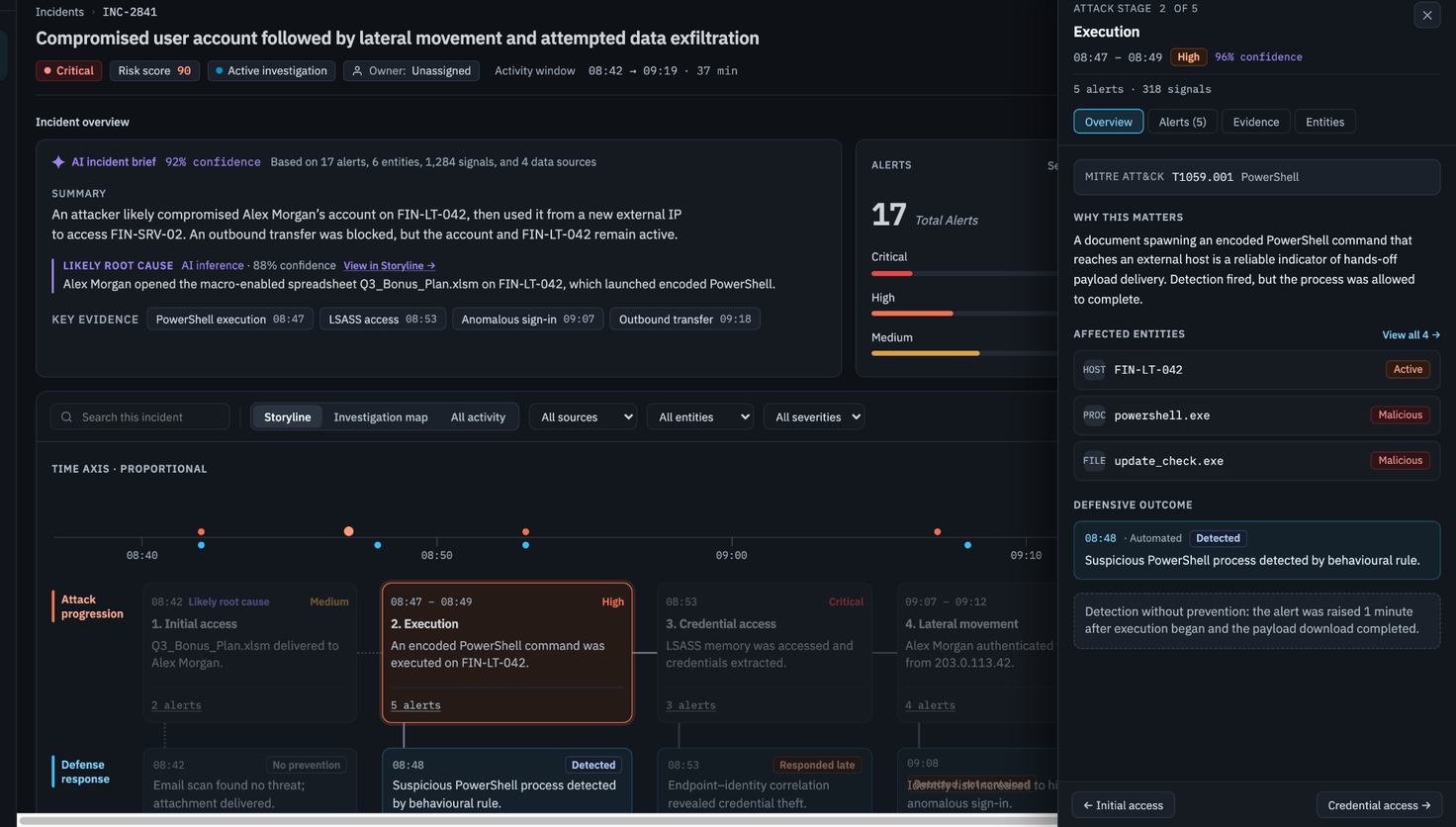Select the 3. Credential access stage card
Viewport: 1456px width, 827px height.
(x=765, y=653)
